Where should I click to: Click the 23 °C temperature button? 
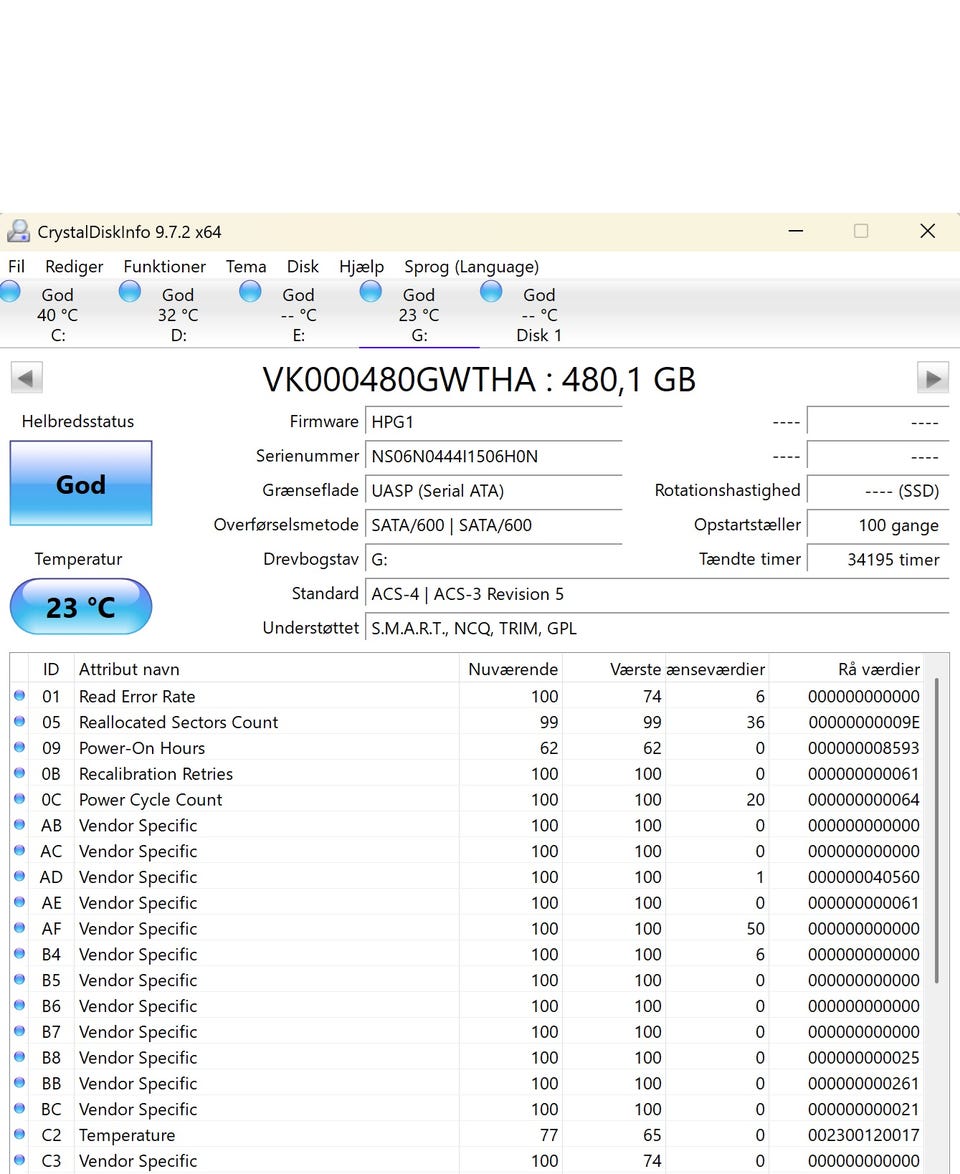click(x=81, y=607)
